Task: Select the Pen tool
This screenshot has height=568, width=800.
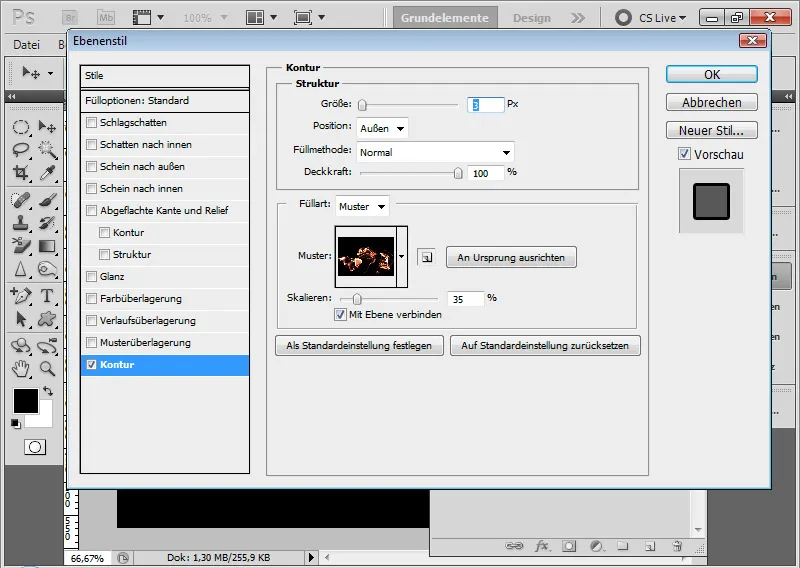Action: click(20, 295)
